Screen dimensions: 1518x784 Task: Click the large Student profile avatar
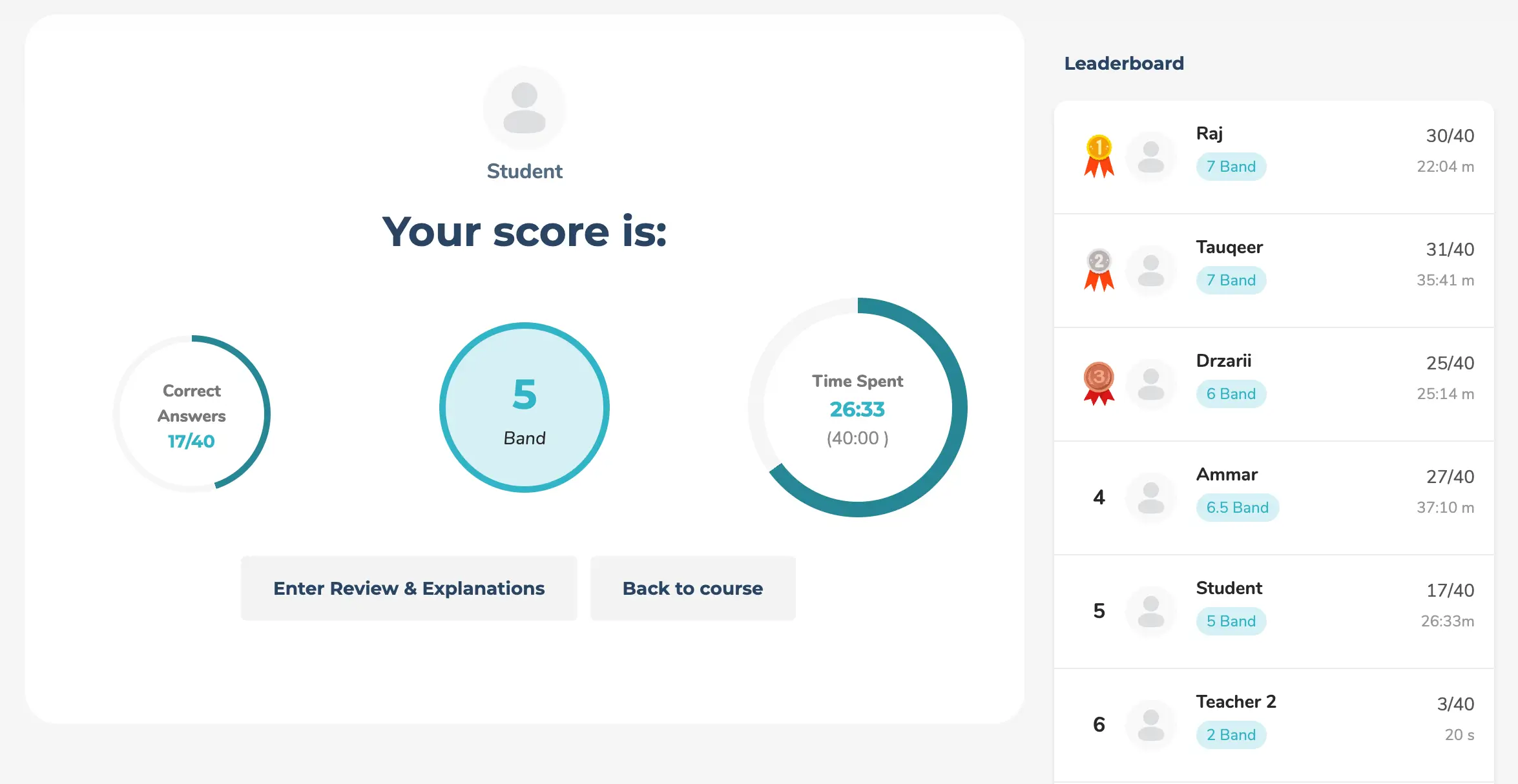click(524, 108)
